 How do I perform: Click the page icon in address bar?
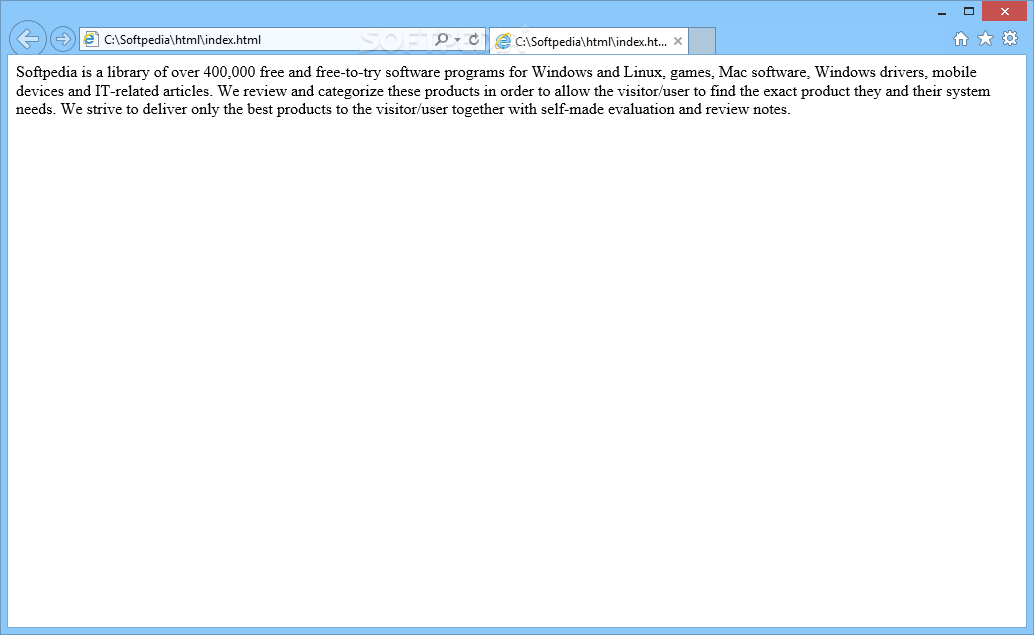point(91,40)
